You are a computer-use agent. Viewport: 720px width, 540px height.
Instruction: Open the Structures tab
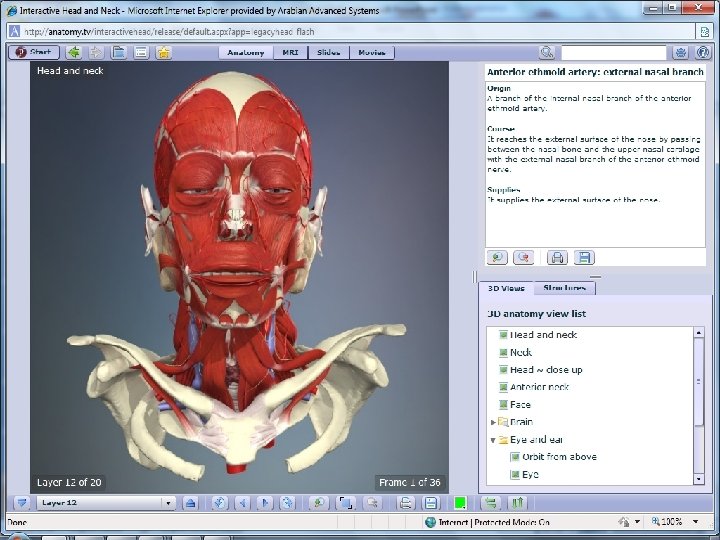click(564, 288)
